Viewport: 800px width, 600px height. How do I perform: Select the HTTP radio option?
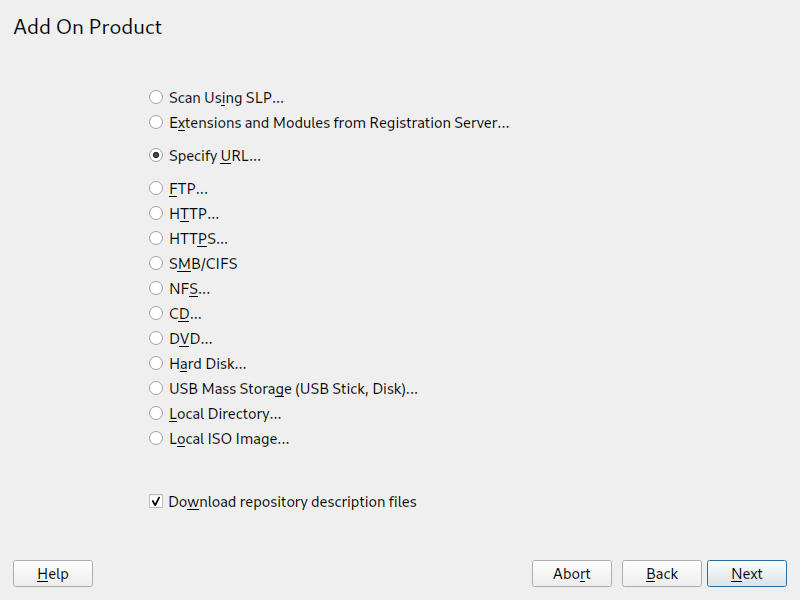click(x=156, y=213)
